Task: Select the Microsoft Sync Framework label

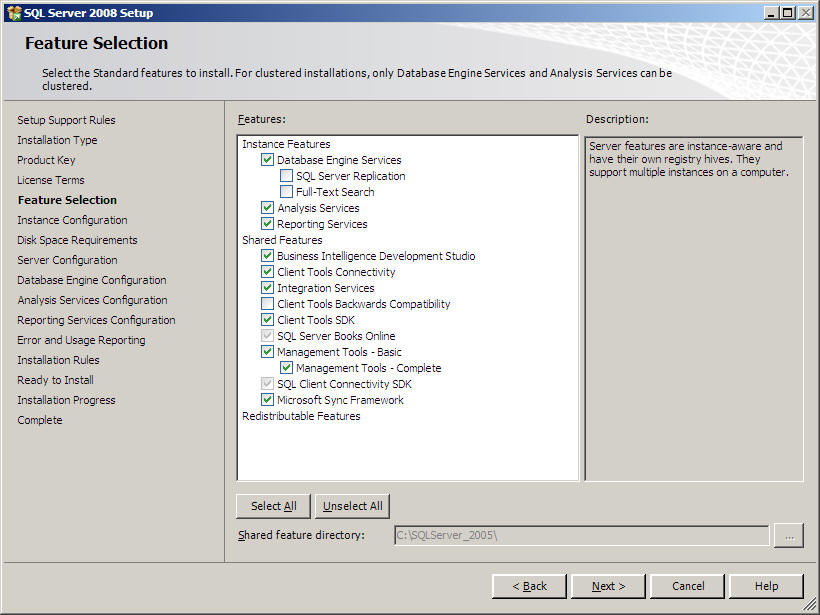Action: 340,400
